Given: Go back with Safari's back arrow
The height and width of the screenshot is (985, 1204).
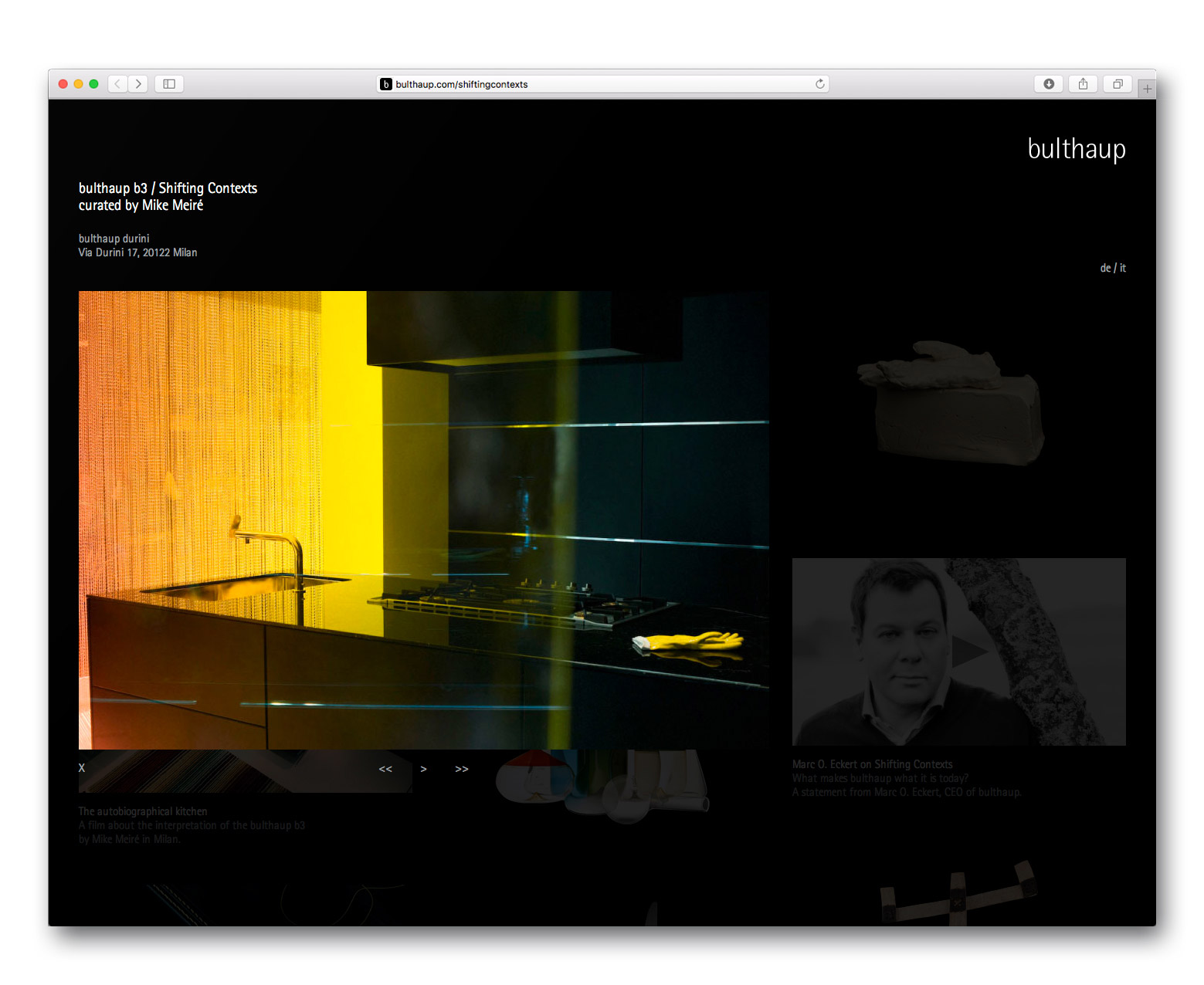Looking at the screenshot, I should 117,83.
